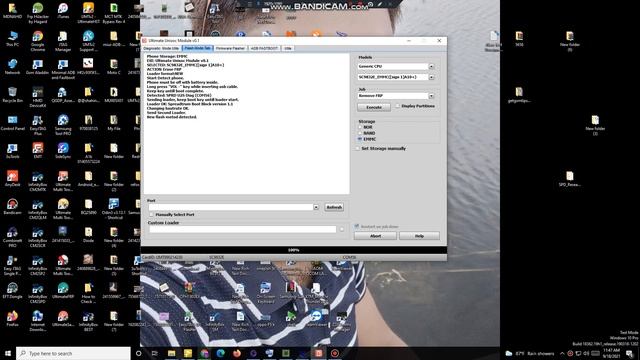Open Cortana circle on taskbar
640x360 pixels.
tap(138, 353)
